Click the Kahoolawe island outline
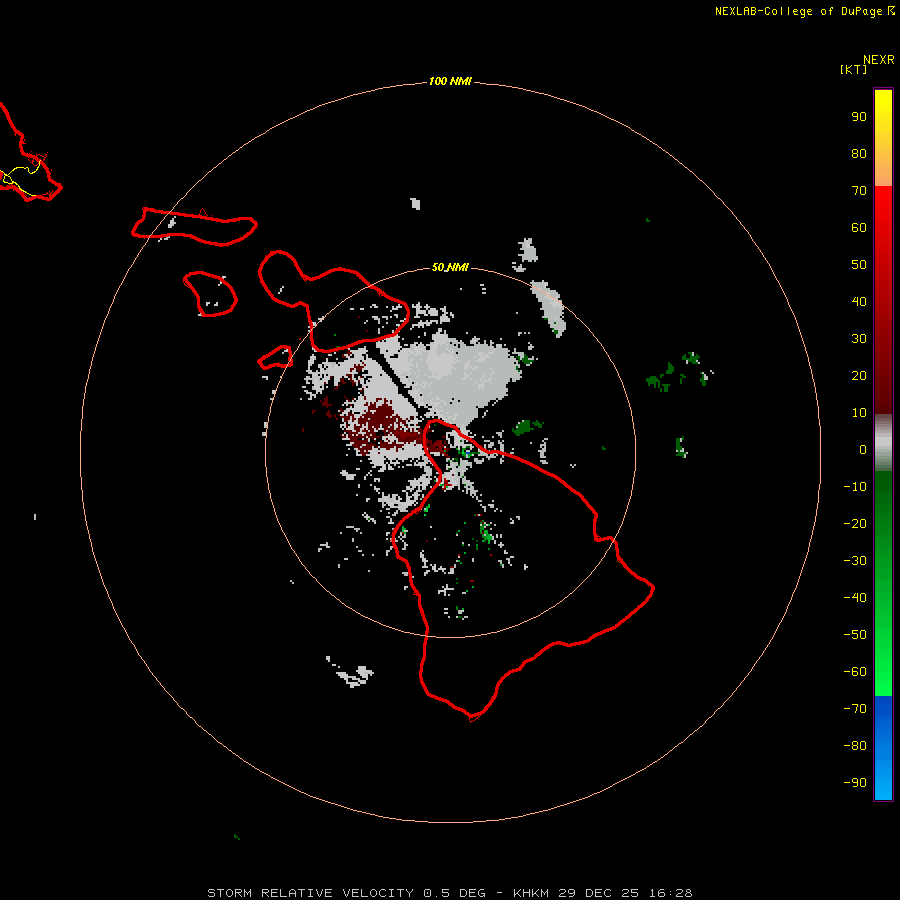 (275, 357)
